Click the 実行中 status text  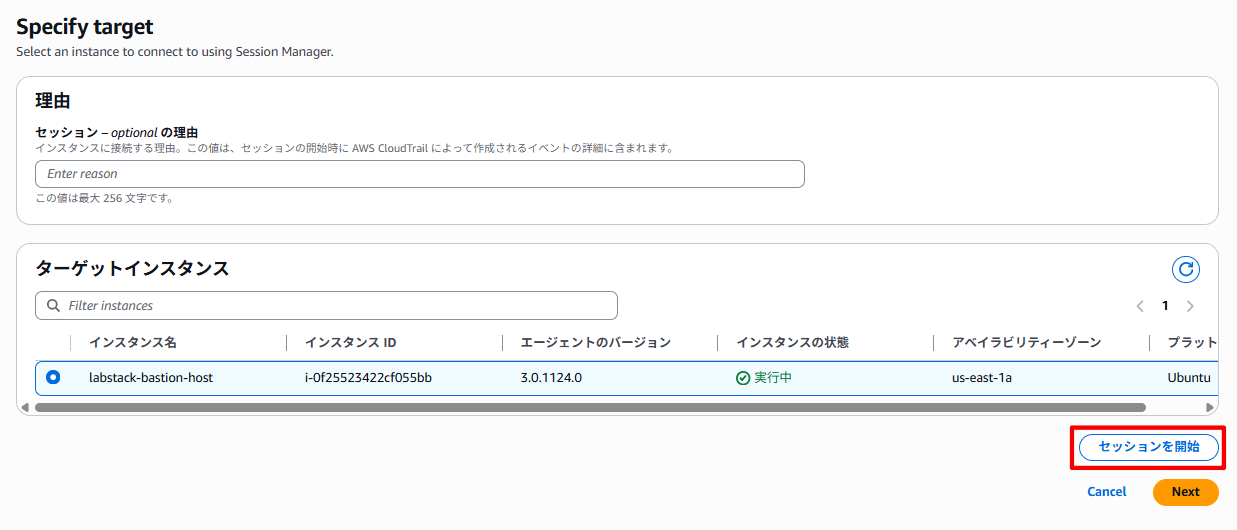pyautogui.click(x=773, y=378)
